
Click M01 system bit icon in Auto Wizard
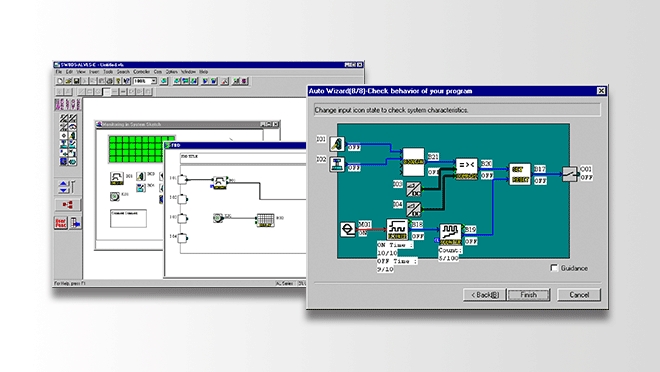point(348,229)
